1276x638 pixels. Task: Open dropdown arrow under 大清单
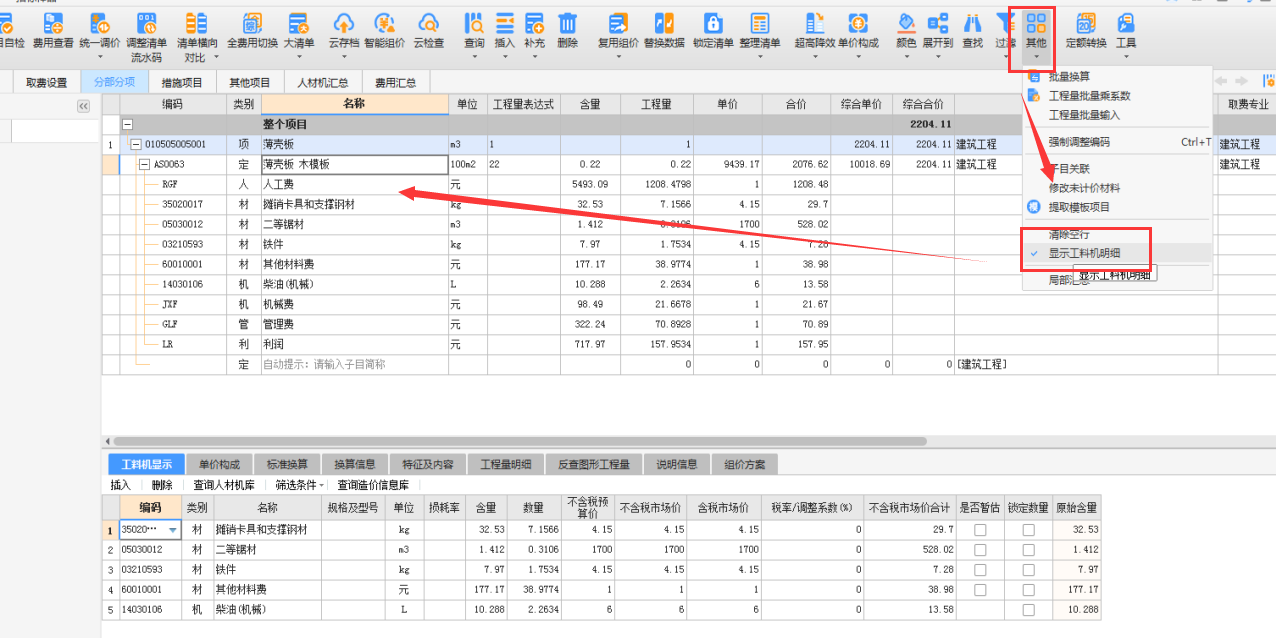click(299, 58)
